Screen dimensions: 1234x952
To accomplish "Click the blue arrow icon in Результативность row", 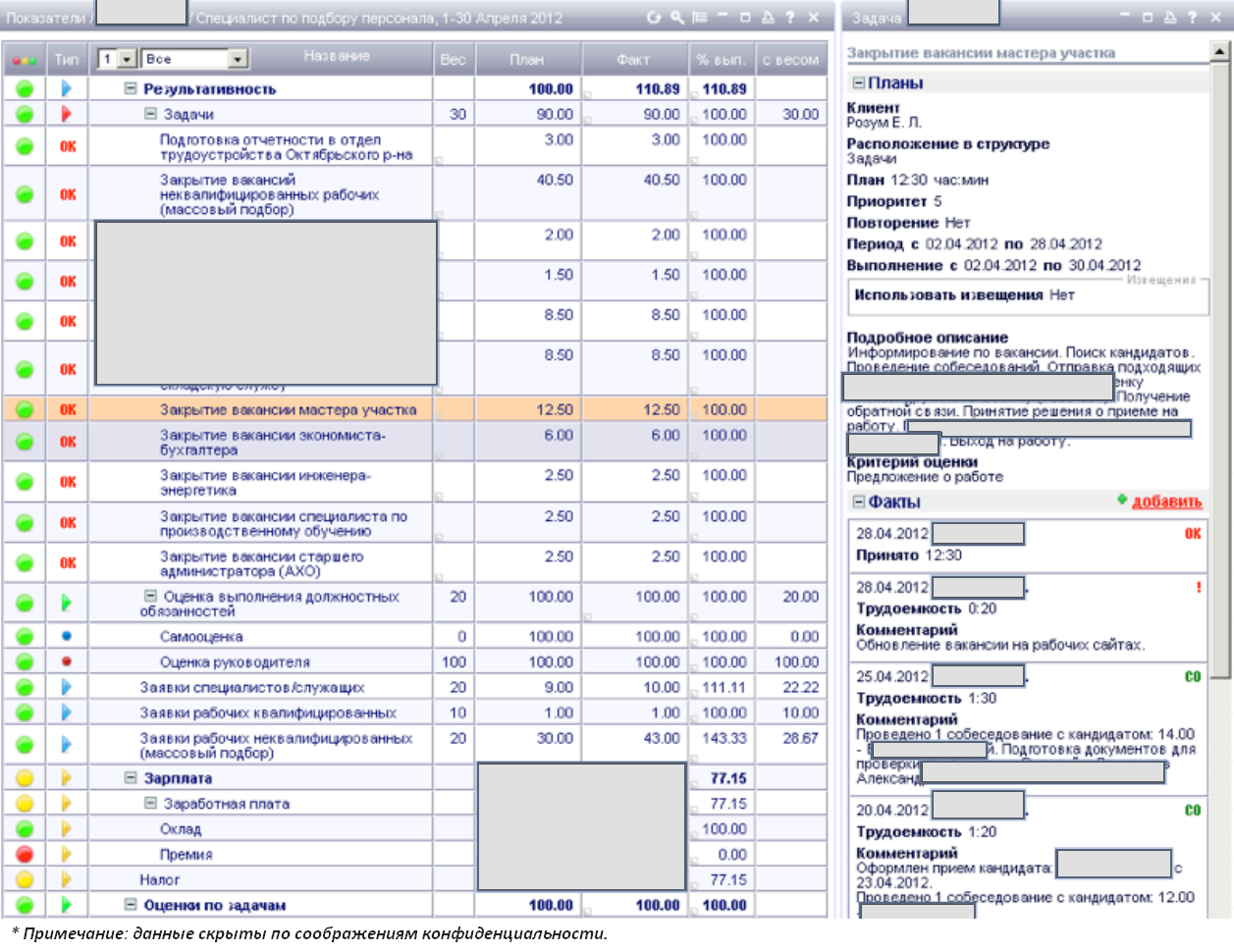I will [67, 89].
